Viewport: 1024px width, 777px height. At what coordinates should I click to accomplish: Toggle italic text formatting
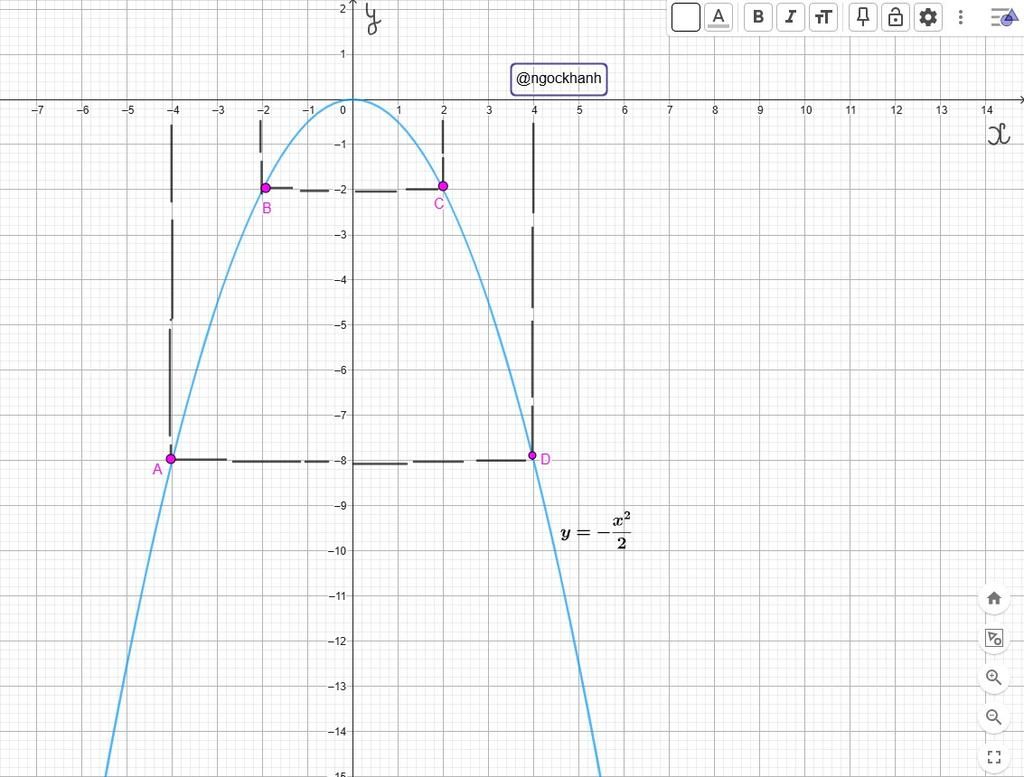point(791,17)
